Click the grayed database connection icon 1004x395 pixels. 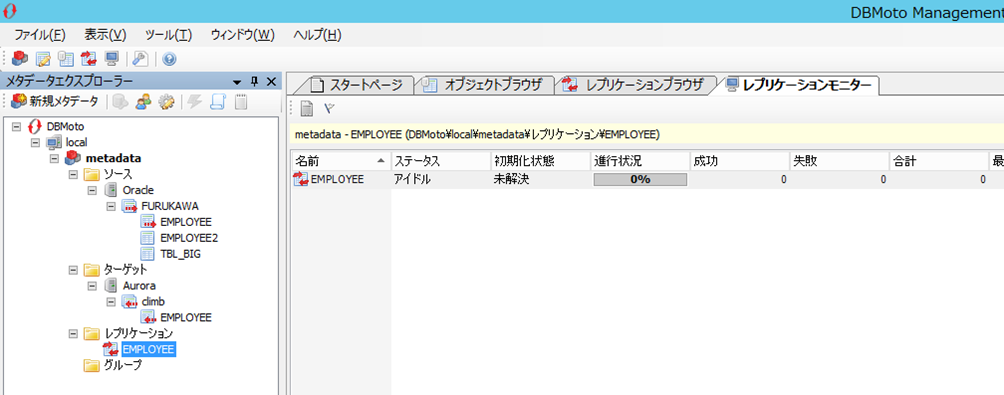[120, 101]
